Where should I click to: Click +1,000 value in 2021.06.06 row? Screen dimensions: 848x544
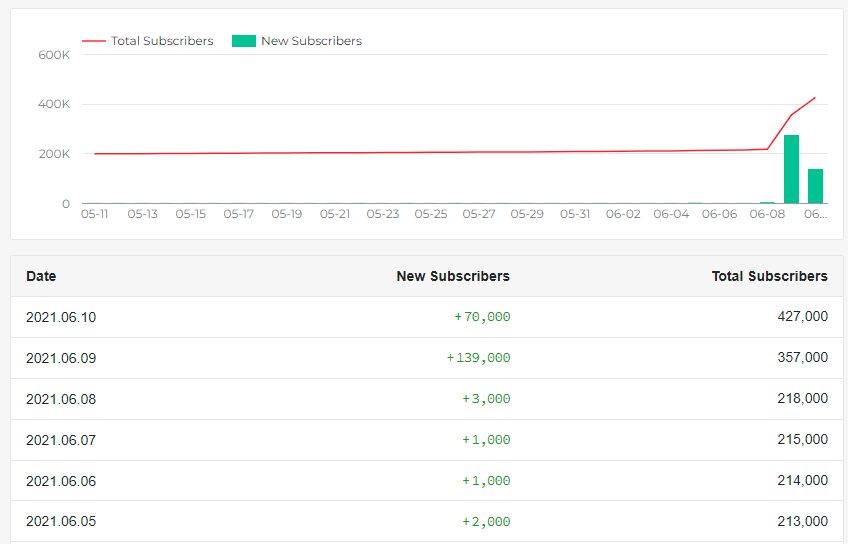[486, 481]
